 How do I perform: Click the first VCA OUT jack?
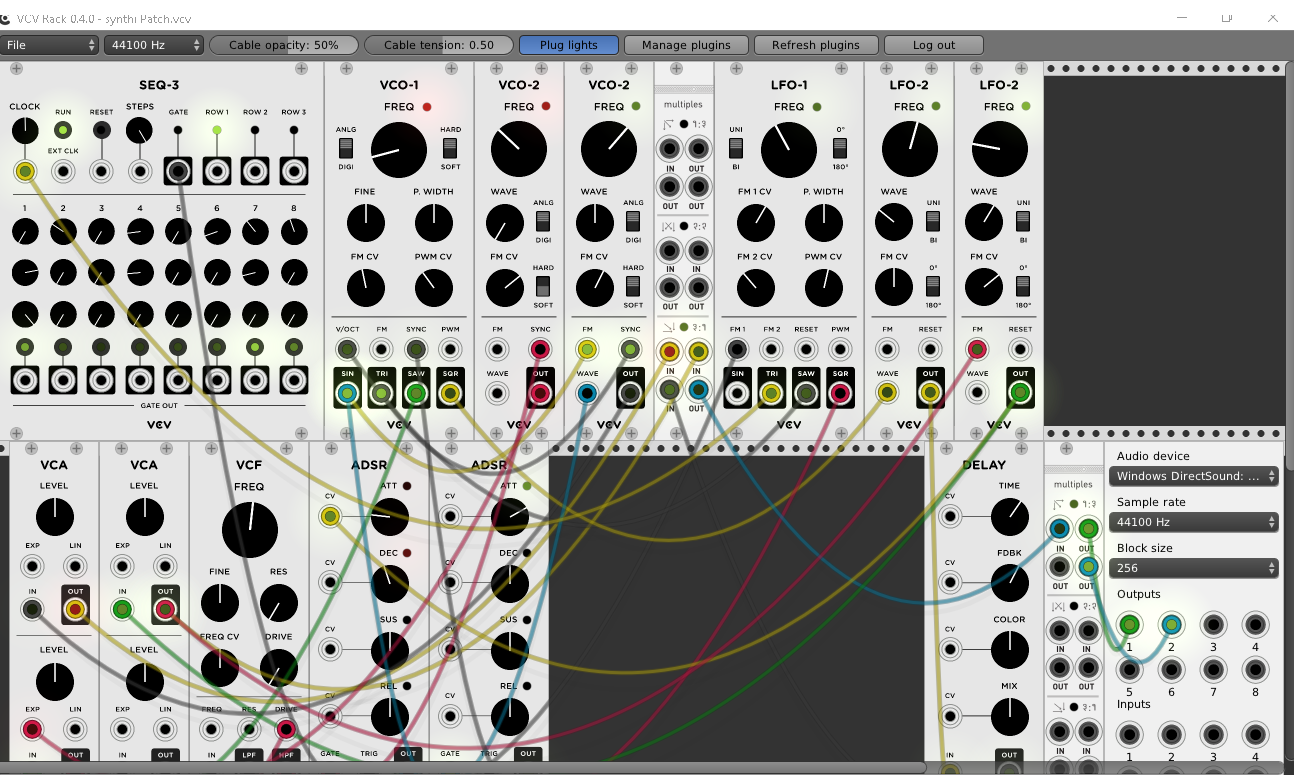(x=74, y=609)
